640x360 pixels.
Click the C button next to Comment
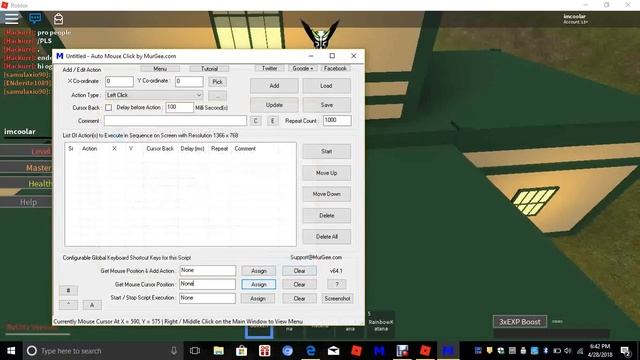pyautogui.click(x=256, y=121)
